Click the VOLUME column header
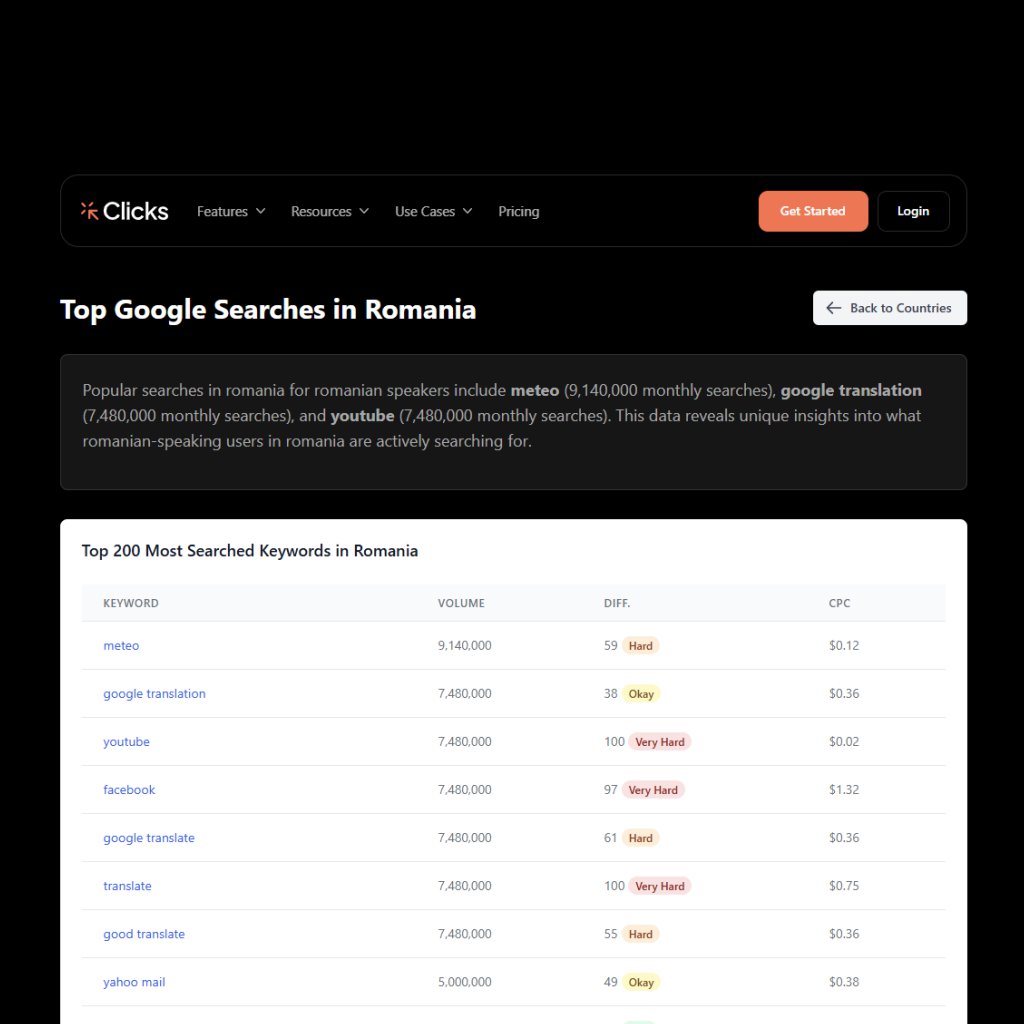The width and height of the screenshot is (1024, 1024). tap(461, 603)
